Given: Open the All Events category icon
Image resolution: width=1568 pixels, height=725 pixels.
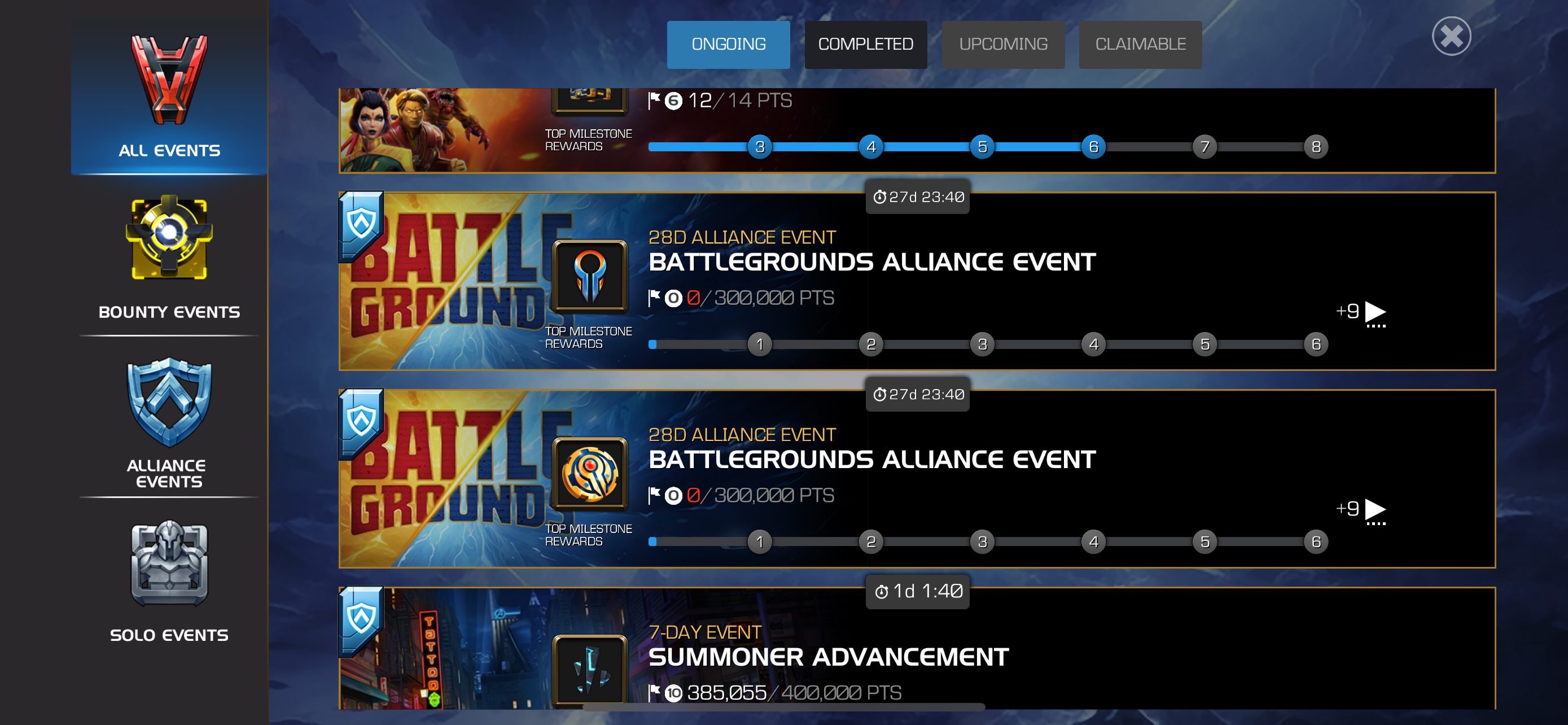Looking at the screenshot, I should 169,80.
